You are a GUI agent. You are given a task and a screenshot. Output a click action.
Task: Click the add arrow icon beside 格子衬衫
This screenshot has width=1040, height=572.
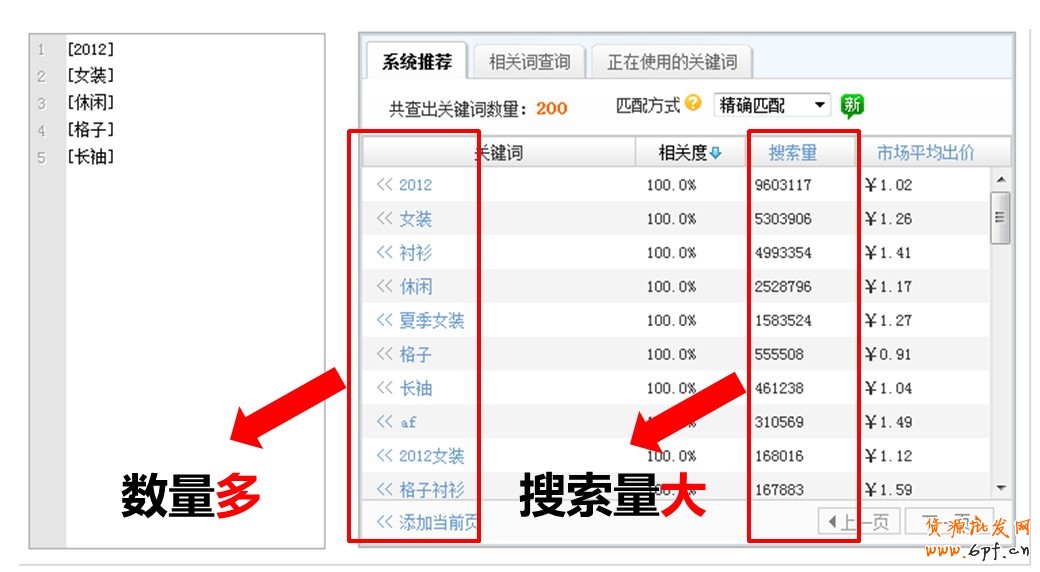click(x=385, y=490)
